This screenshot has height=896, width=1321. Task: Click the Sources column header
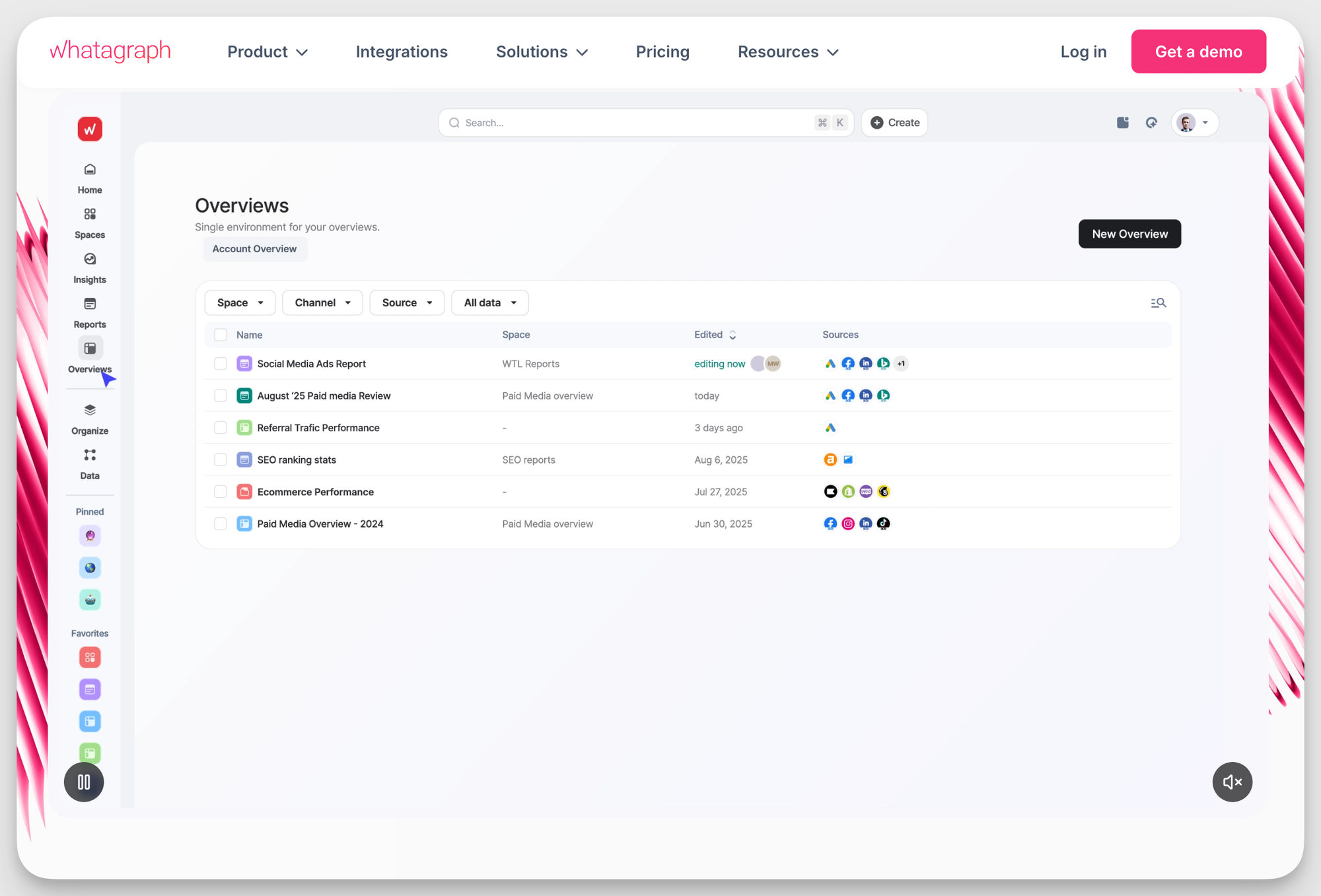coord(840,335)
